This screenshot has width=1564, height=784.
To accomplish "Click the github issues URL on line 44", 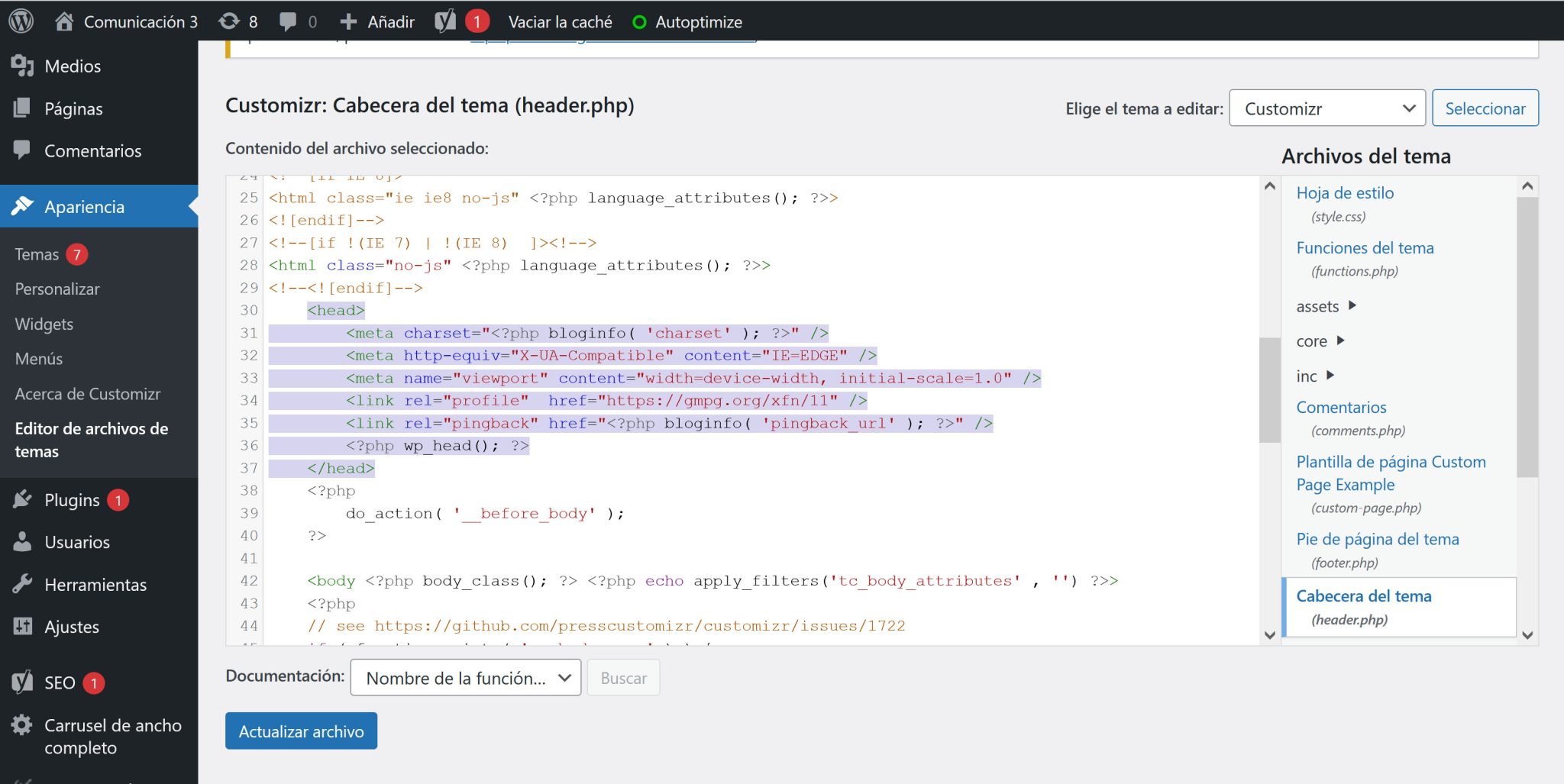I will pos(639,625).
